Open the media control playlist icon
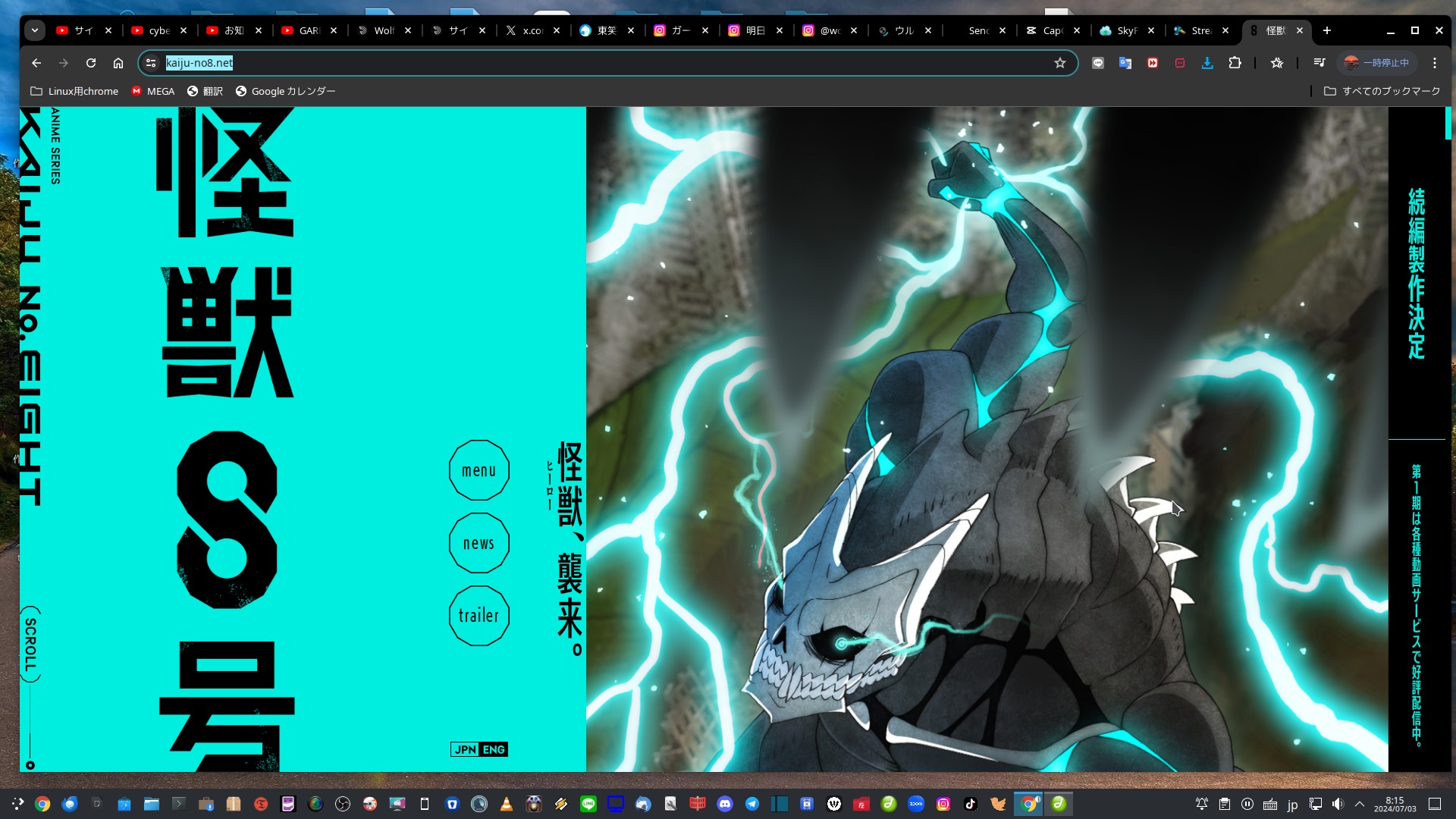This screenshot has height=819, width=1456. click(1319, 63)
